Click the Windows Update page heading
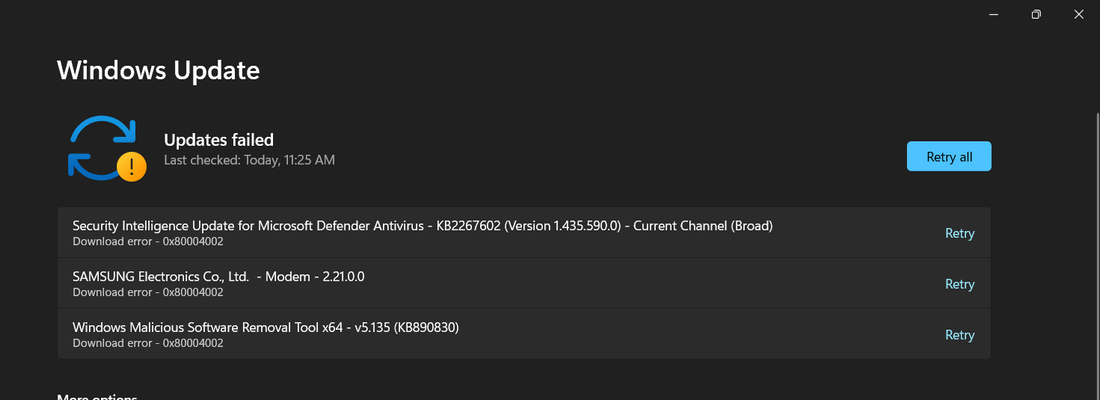The image size is (1100, 400). [x=159, y=70]
